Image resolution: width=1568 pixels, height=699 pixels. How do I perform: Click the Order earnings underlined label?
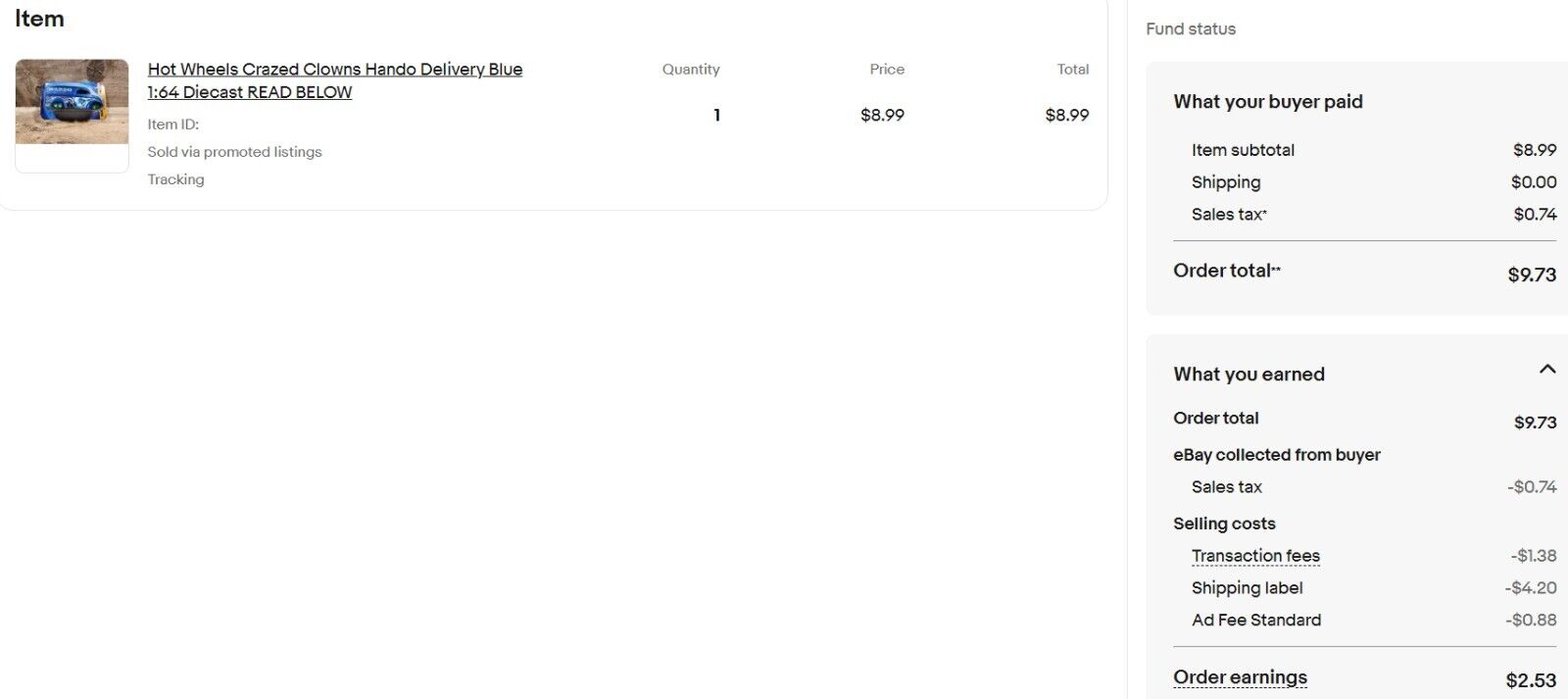click(1240, 677)
